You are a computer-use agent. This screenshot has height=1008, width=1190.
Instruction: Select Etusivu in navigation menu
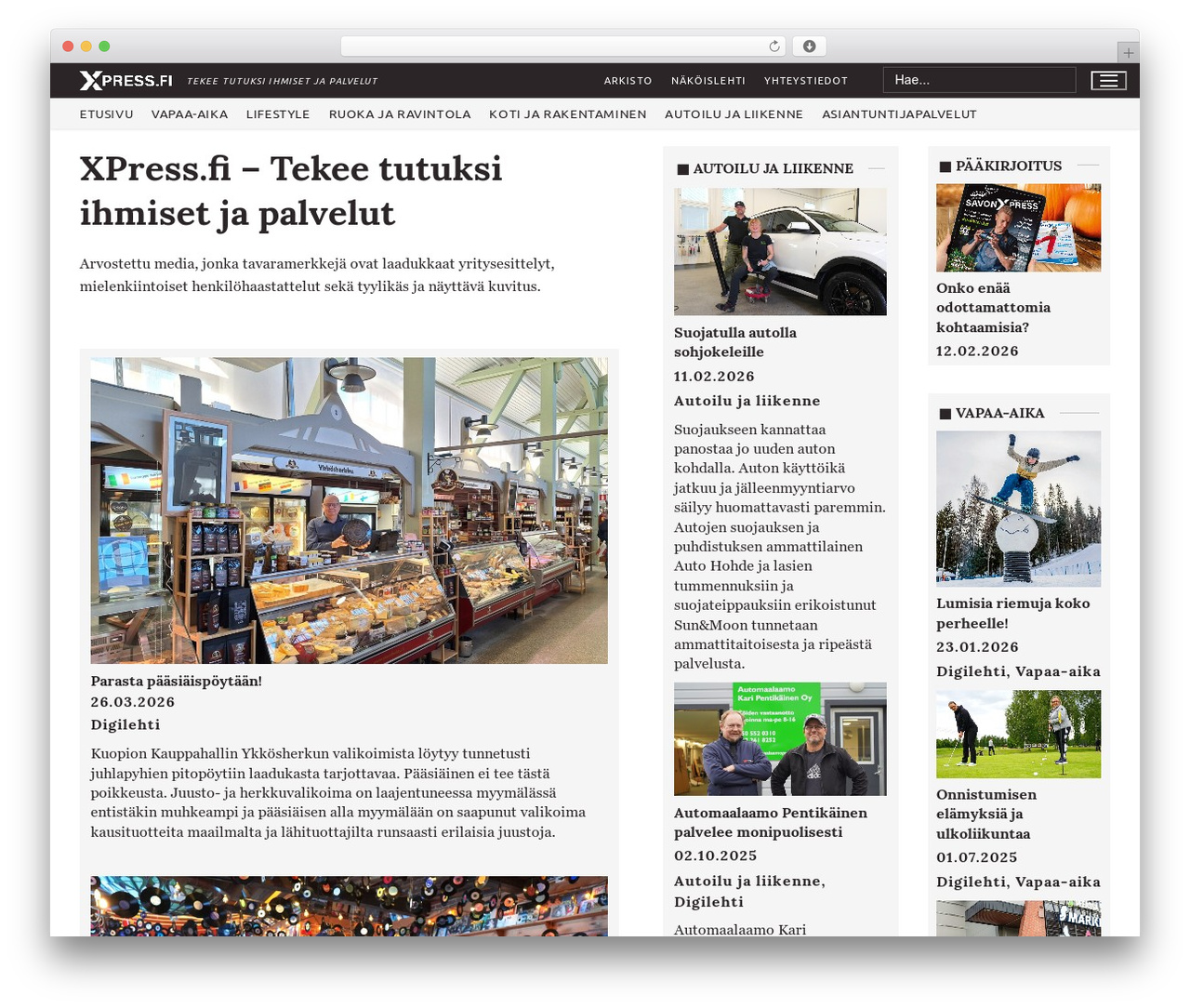[107, 114]
